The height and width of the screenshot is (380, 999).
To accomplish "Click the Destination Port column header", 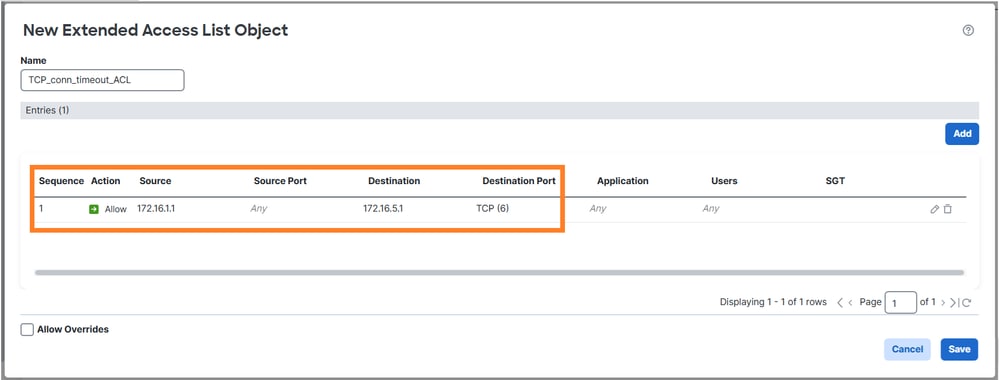I will (519, 181).
